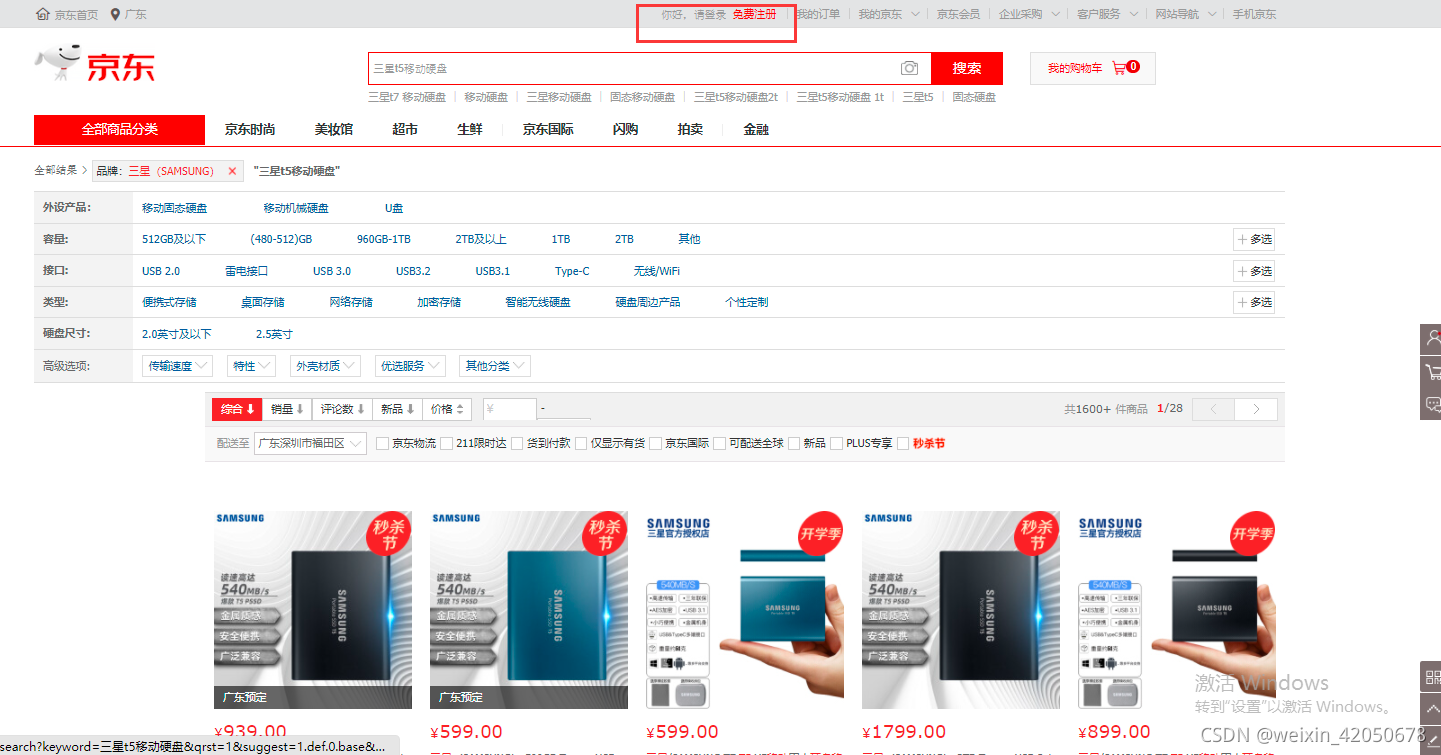Screen dimensions: 1441x755
Task: Click the feedback pencil icon in right sidebar
Action: coord(1433,739)
